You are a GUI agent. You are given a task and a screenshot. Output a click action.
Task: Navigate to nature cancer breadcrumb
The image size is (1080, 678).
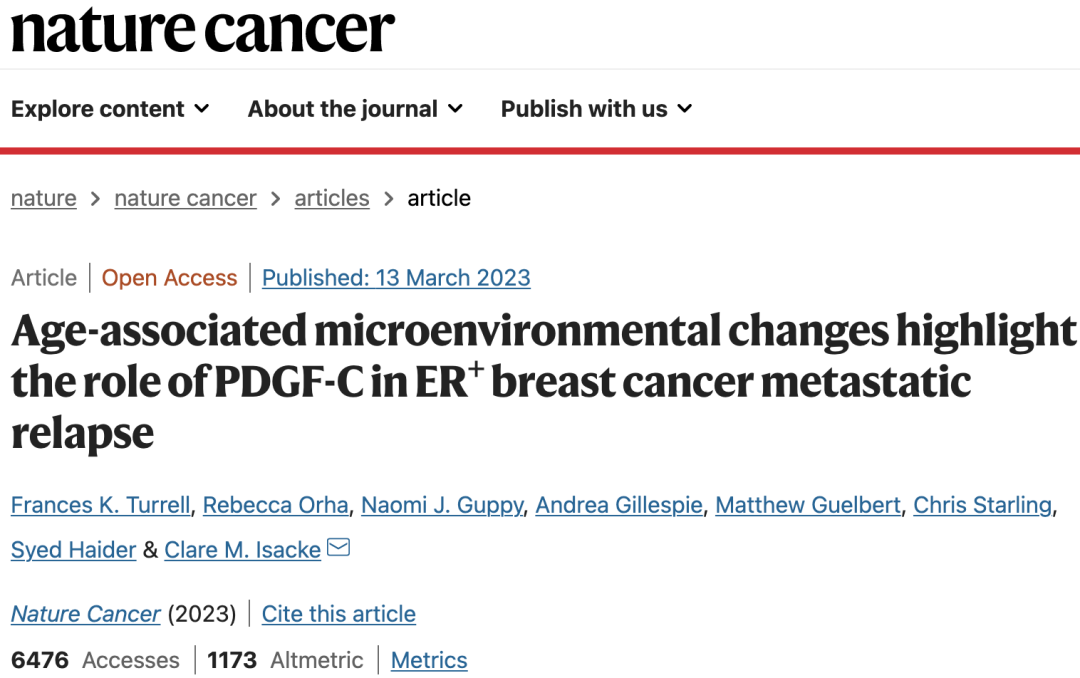185,198
